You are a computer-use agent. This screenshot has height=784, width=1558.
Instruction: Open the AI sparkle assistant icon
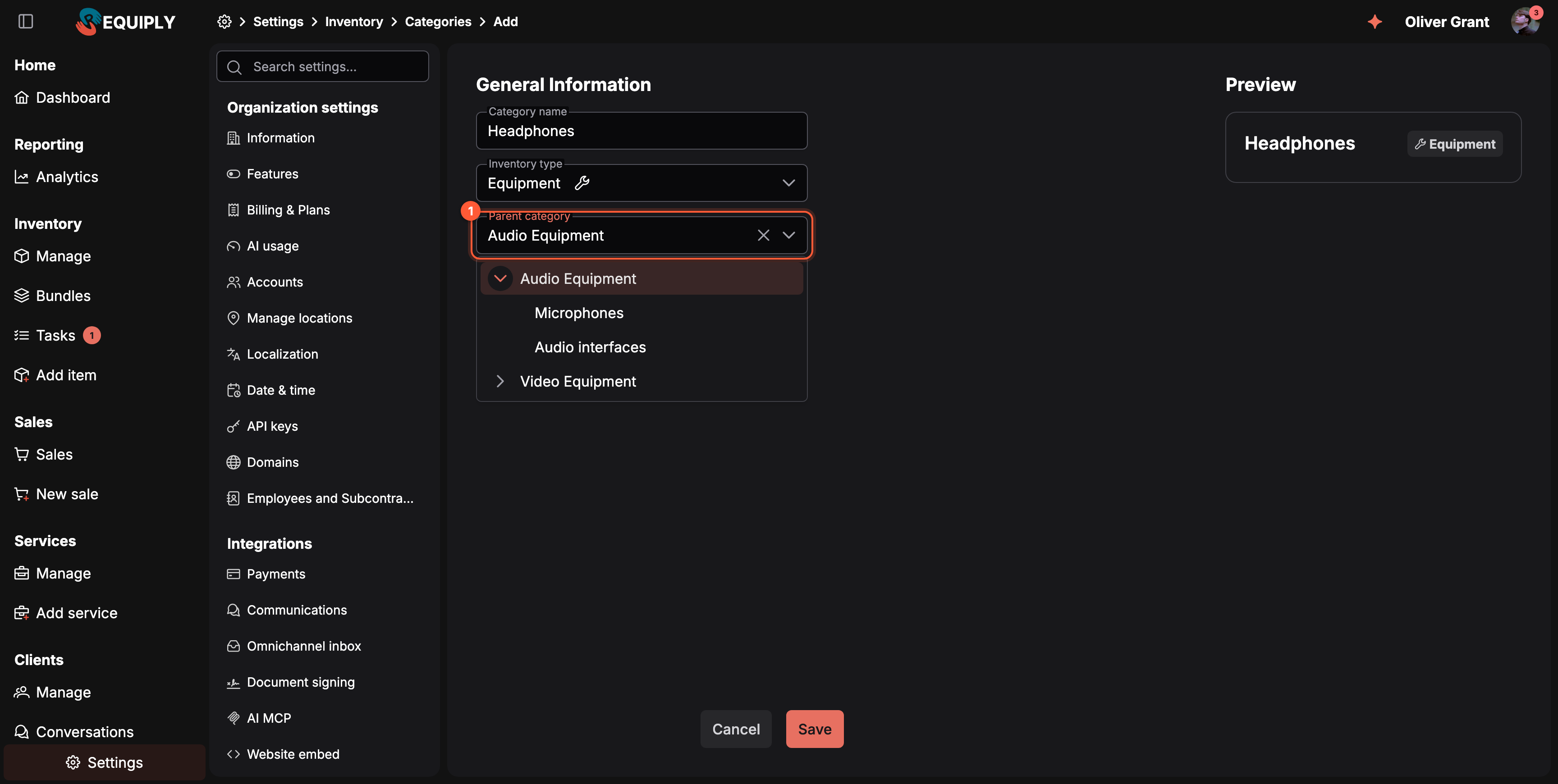tap(1375, 22)
